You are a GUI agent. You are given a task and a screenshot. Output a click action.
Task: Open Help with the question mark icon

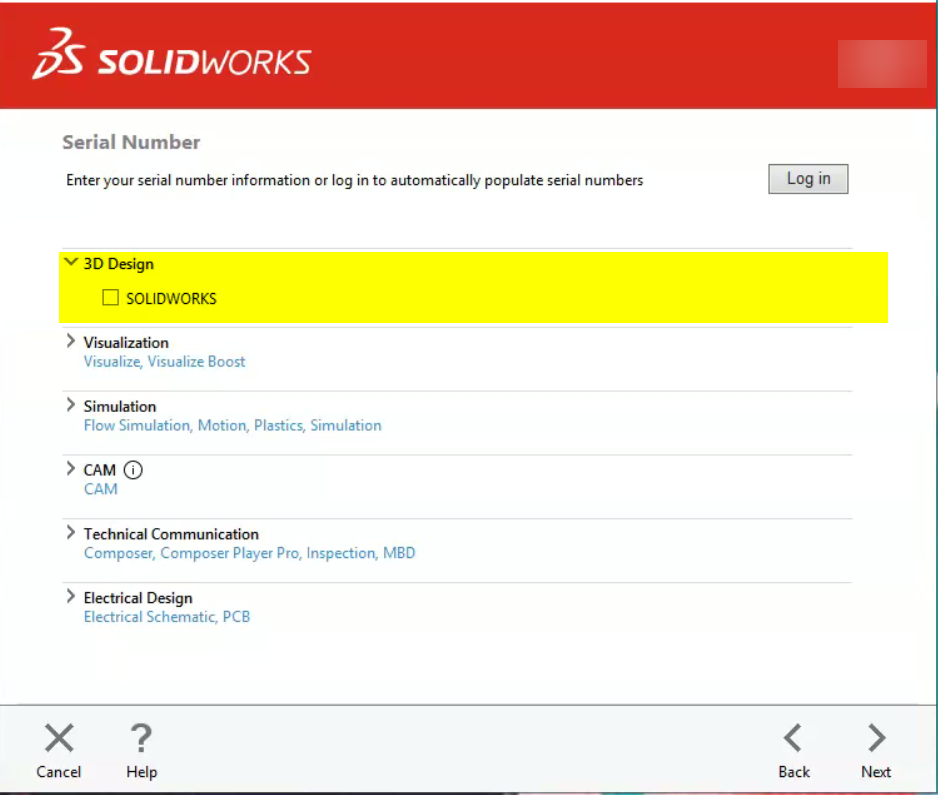click(141, 738)
